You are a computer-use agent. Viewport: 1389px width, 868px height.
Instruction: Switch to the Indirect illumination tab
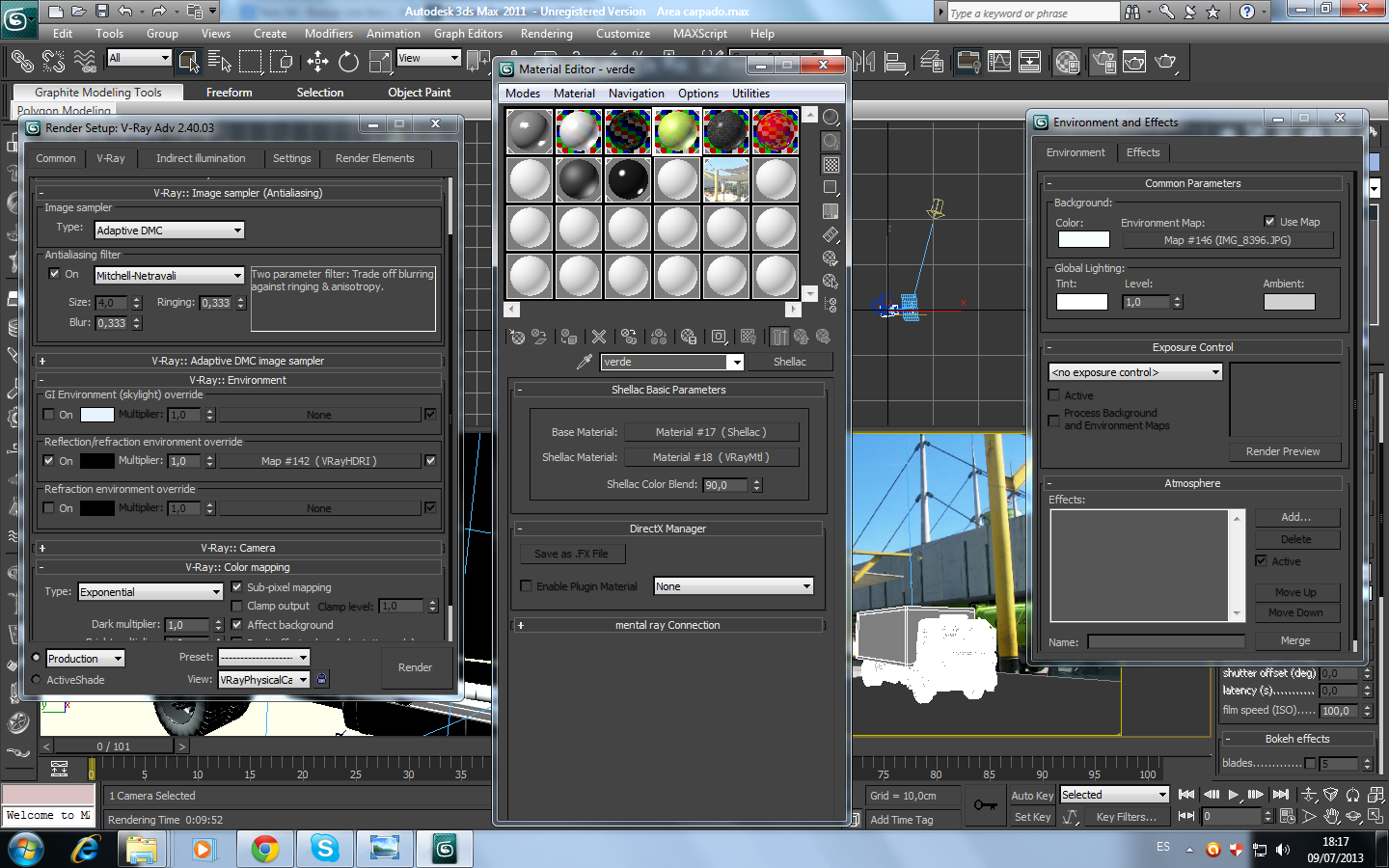click(201, 158)
